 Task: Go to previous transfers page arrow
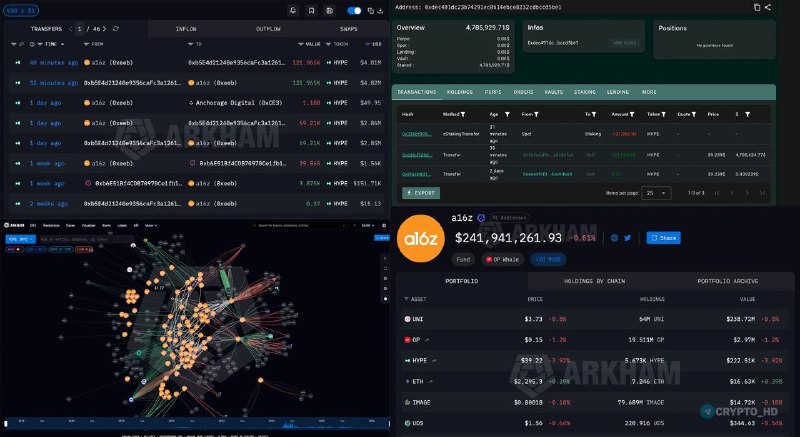pyautogui.click(x=70, y=29)
